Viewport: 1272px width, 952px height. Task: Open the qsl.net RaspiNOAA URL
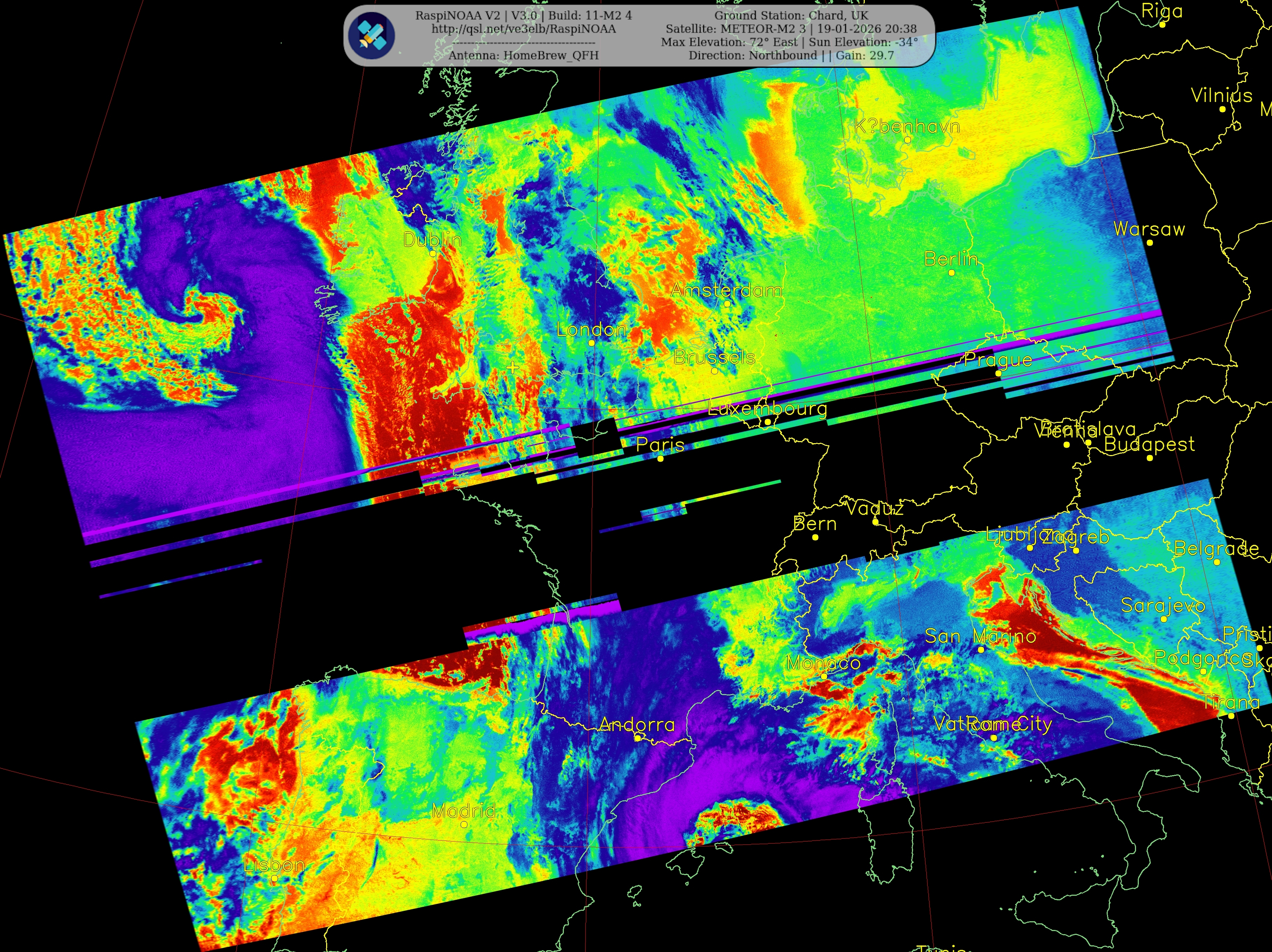point(523,29)
